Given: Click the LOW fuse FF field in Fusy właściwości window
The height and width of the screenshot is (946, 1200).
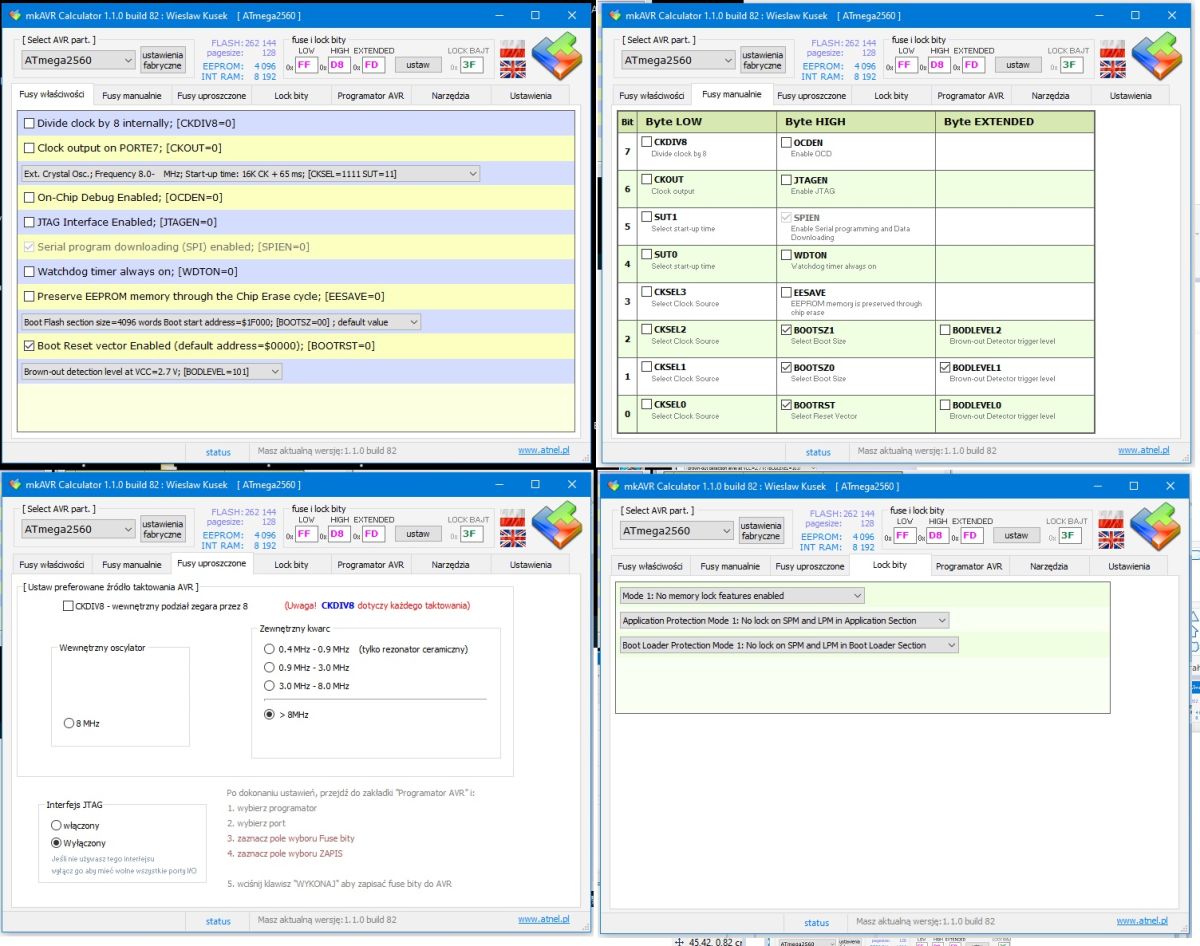Looking at the screenshot, I should pos(306,65).
